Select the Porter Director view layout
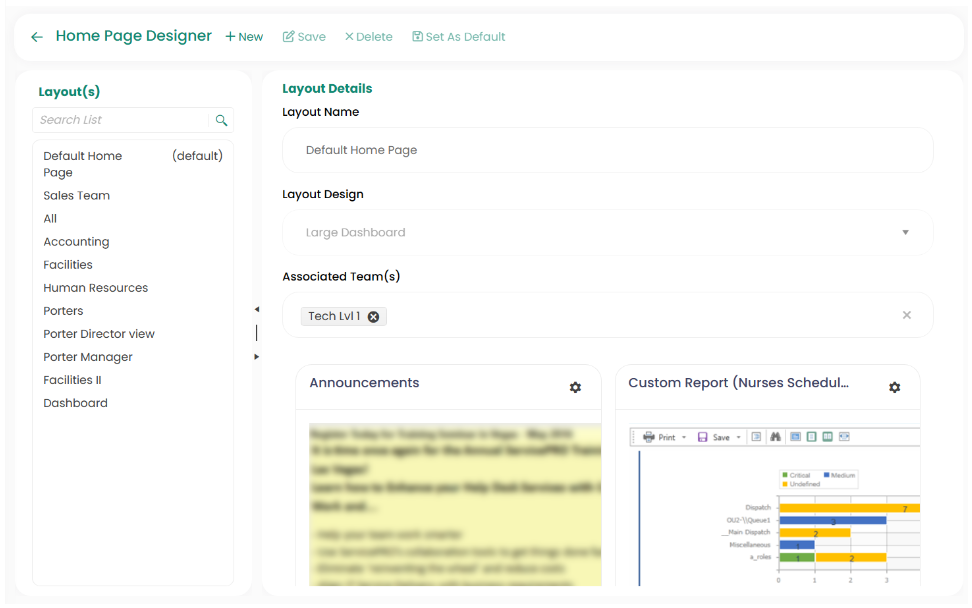972x608 pixels. tap(133, 334)
